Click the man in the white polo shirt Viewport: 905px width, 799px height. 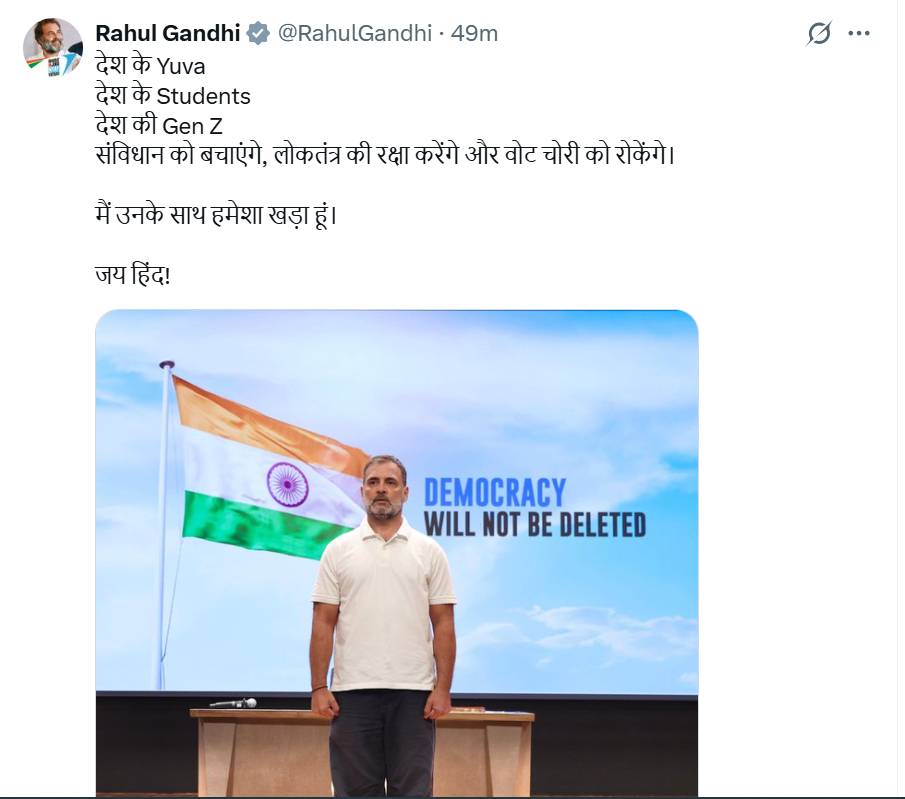click(x=383, y=600)
